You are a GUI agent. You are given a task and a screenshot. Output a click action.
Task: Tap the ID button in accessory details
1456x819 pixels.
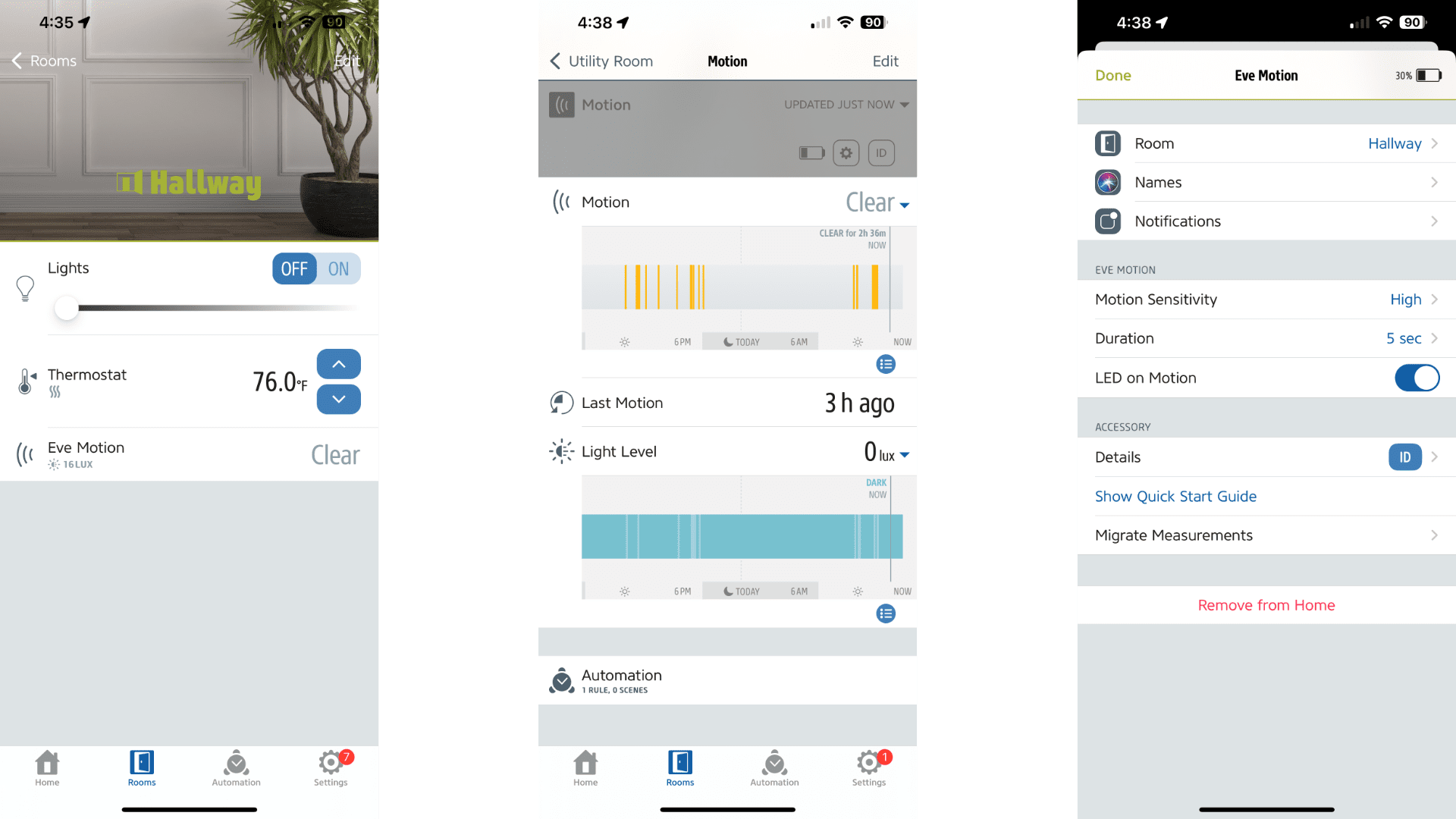pyautogui.click(x=1405, y=457)
